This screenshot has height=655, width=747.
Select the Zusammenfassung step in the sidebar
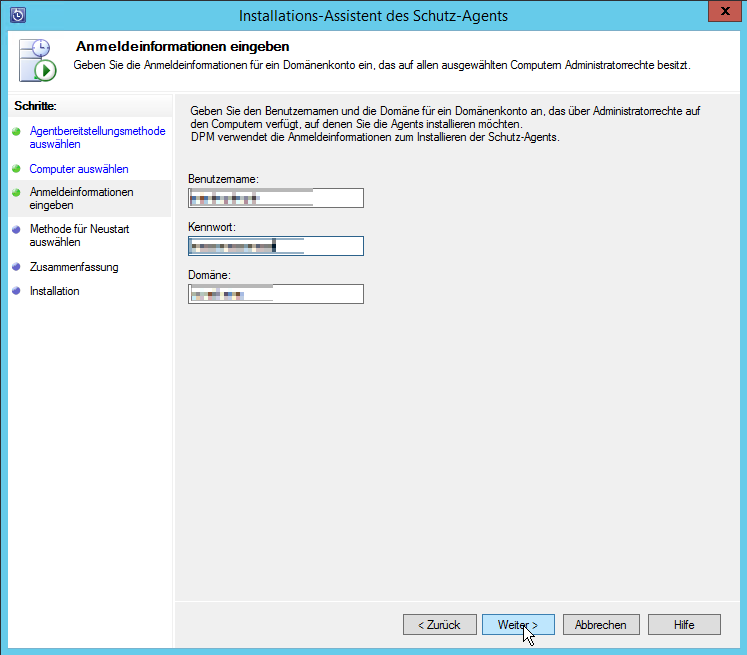[x=74, y=267]
